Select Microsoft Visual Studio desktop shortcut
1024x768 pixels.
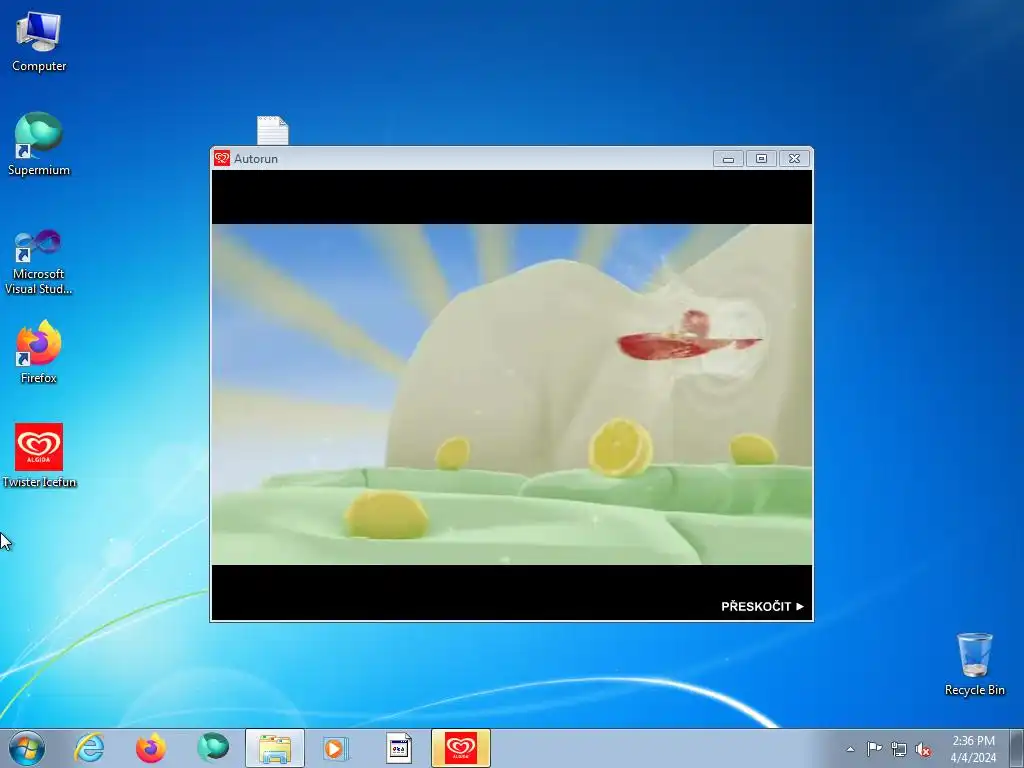click(x=39, y=261)
